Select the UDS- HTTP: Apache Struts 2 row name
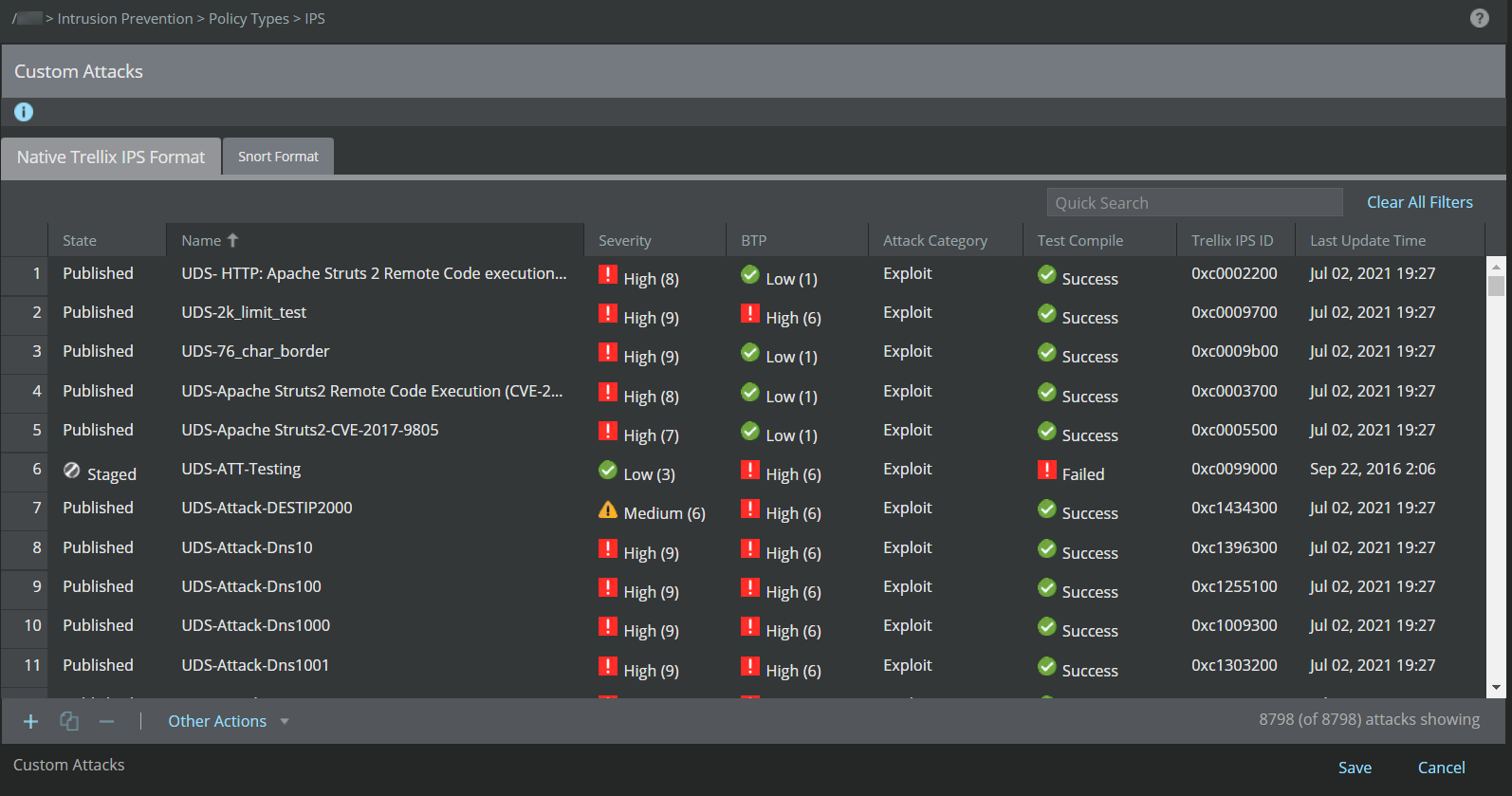 click(x=374, y=273)
